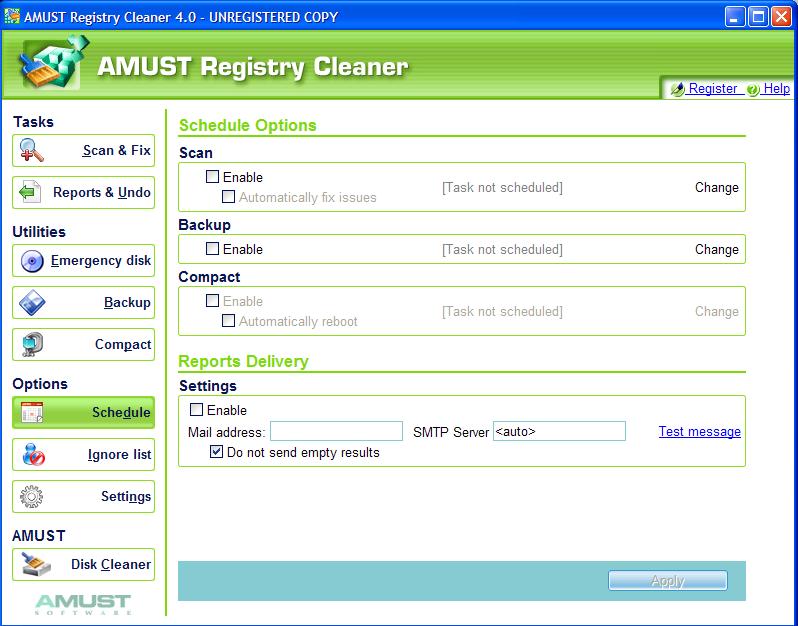Click the AMUST Registry Cleaner logo icon

click(x=53, y=63)
